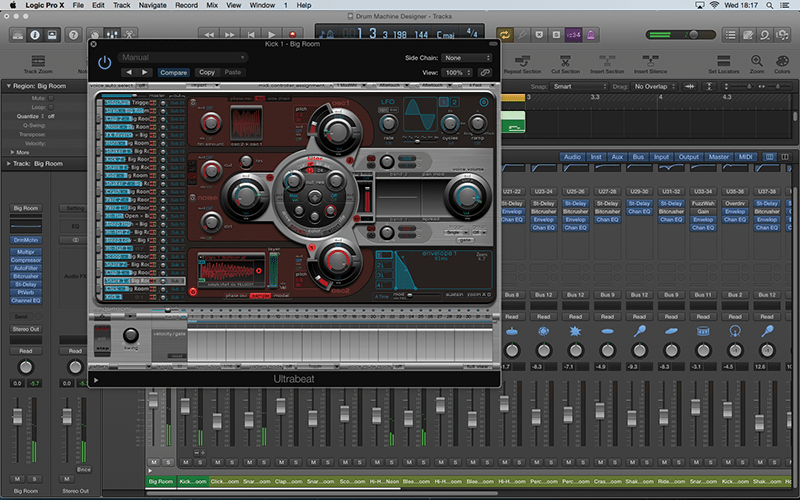Open the Apple menu

pyautogui.click(x=12, y=5)
